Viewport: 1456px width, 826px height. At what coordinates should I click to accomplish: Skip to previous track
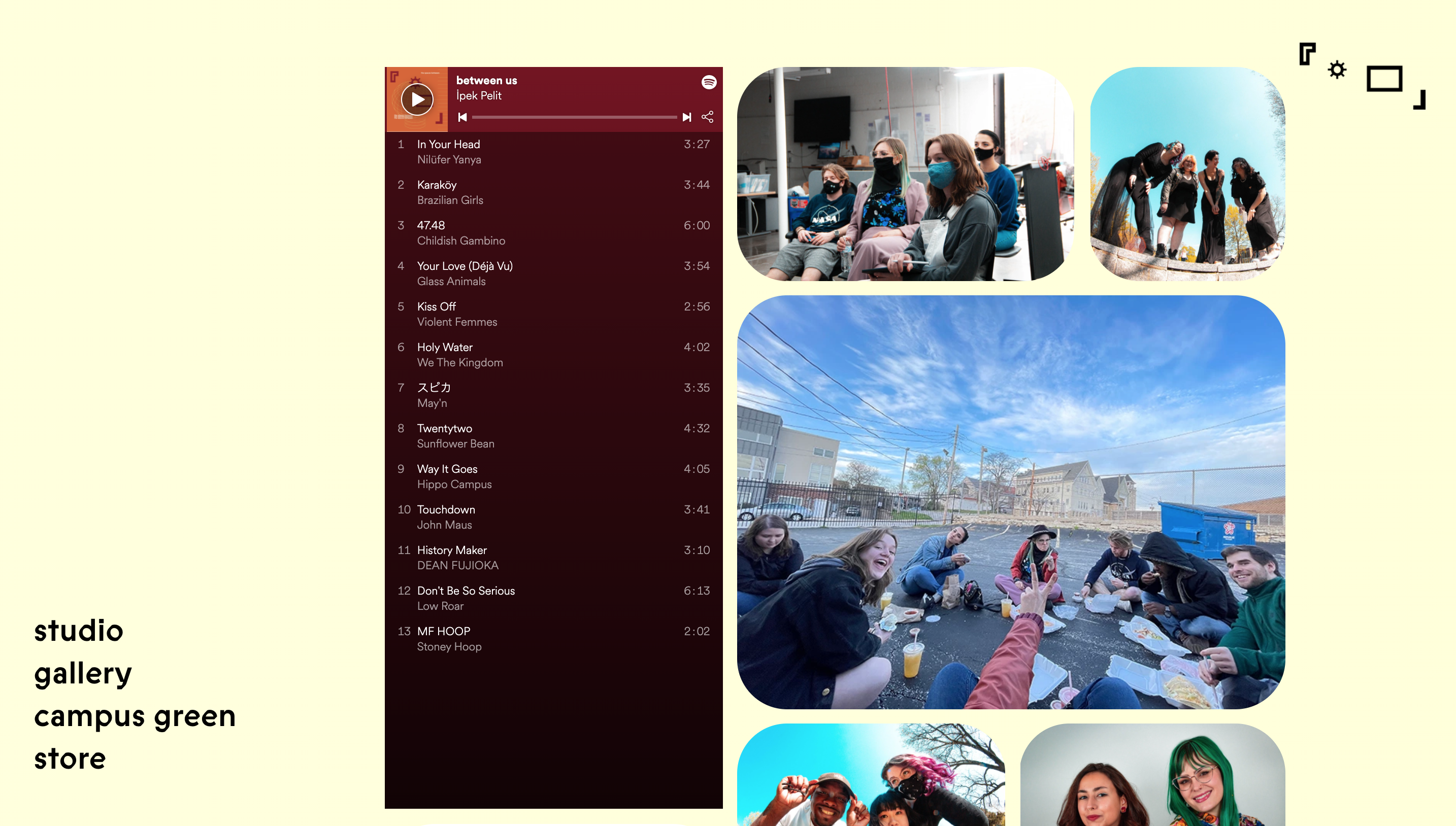pos(462,117)
